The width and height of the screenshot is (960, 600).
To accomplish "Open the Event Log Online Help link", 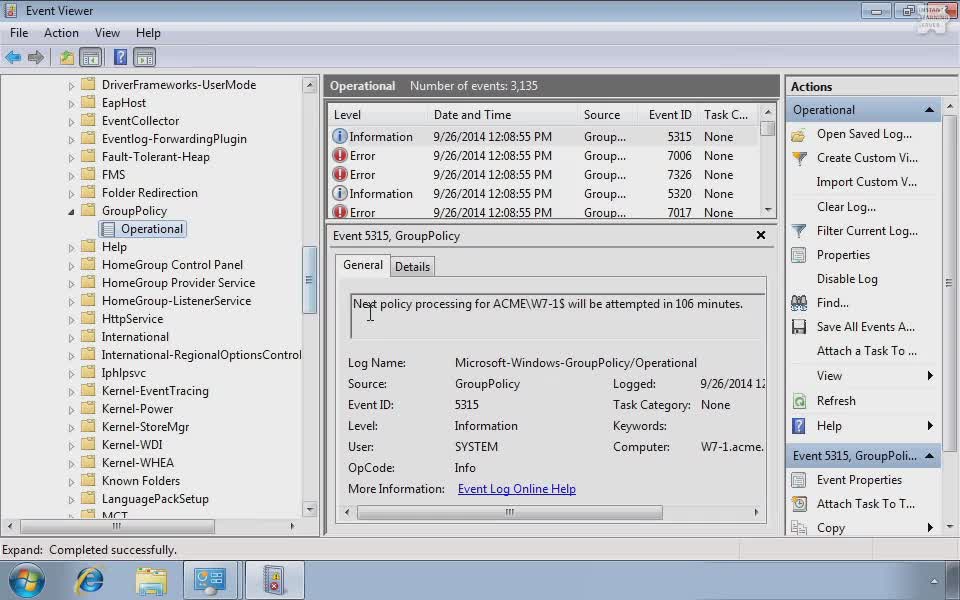I will click(x=516, y=489).
